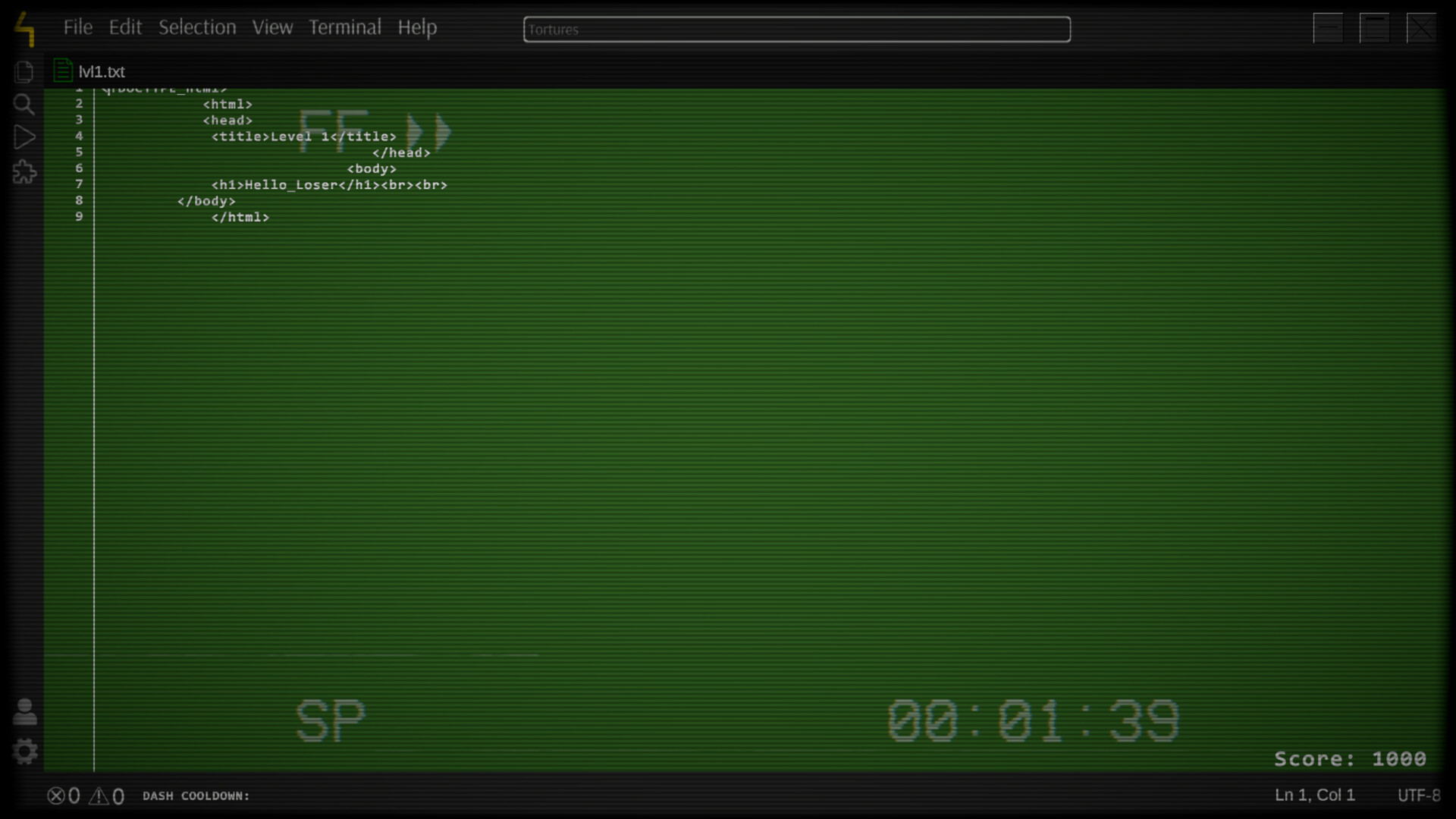The width and height of the screenshot is (1456, 819).
Task: Click the Hello_Loser h1 code line
Action: click(x=329, y=185)
